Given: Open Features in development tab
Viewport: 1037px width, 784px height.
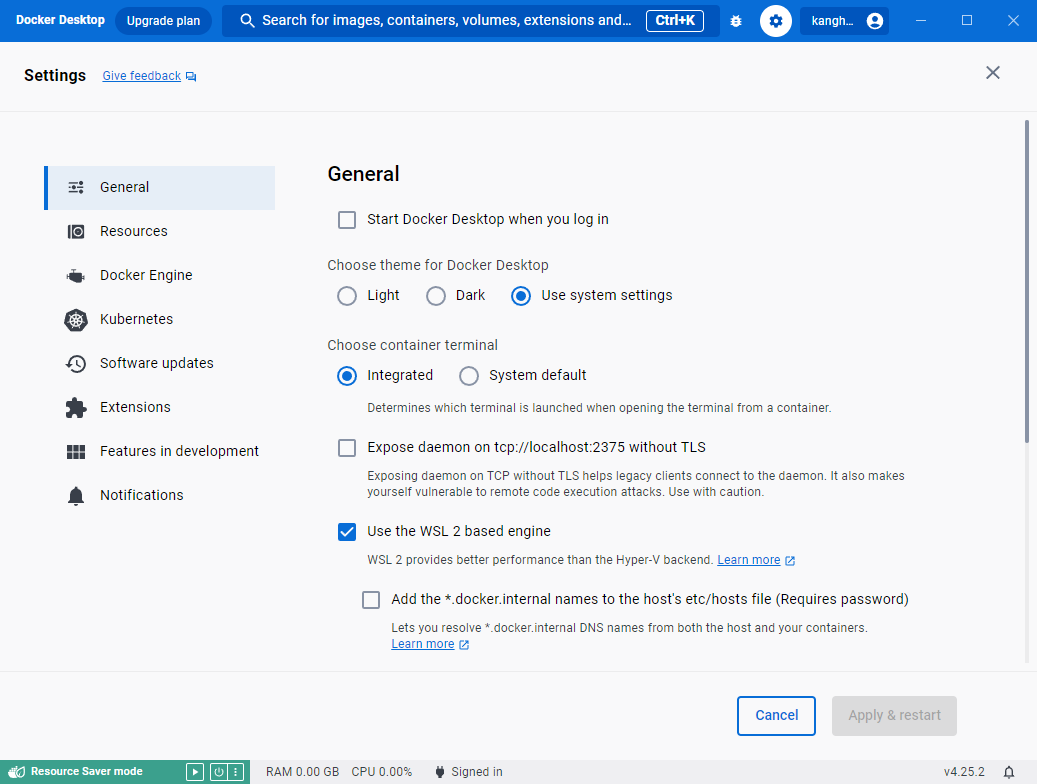Looking at the screenshot, I should click(159, 451).
